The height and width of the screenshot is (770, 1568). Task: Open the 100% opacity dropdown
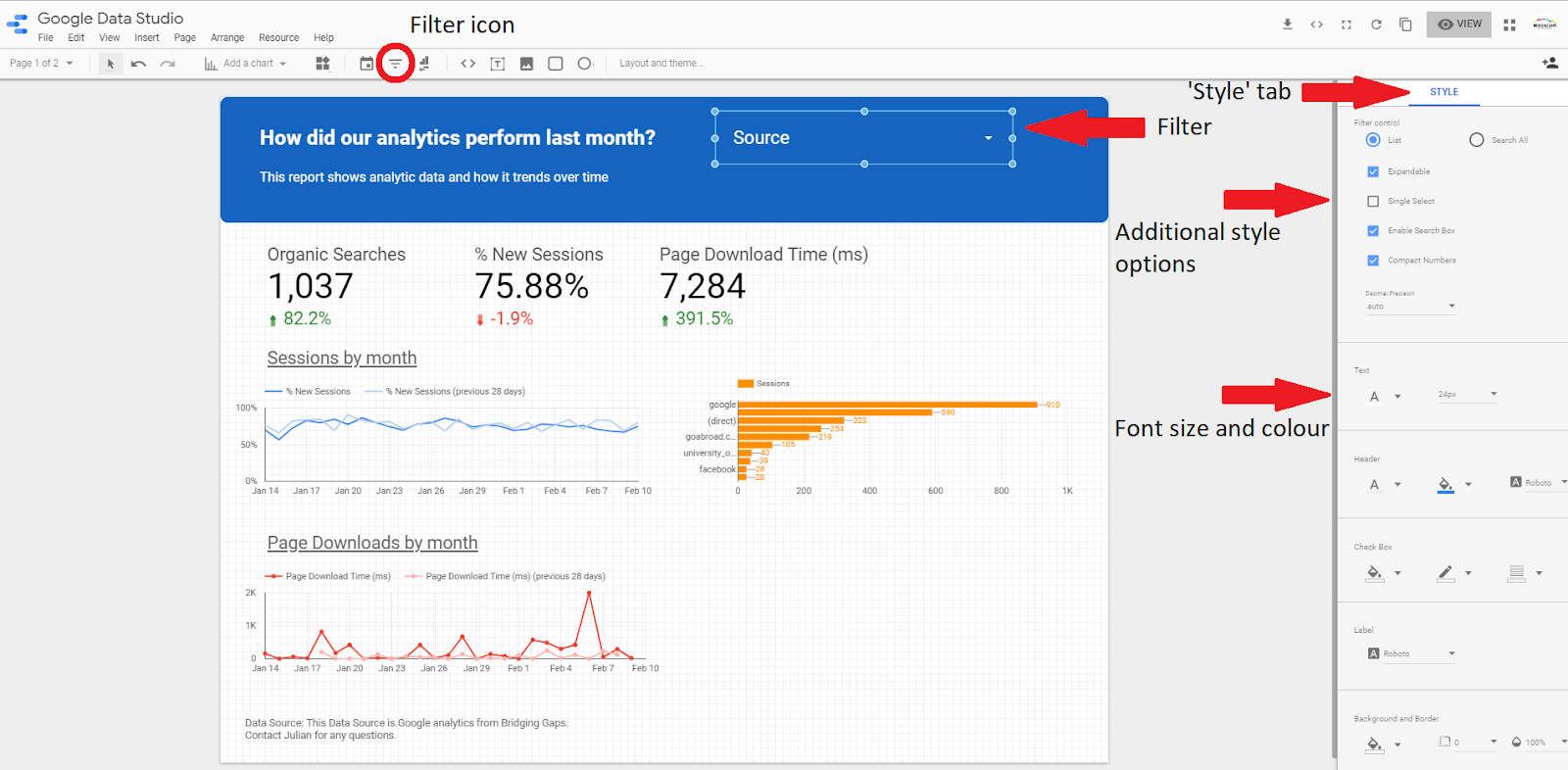coord(1539,743)
